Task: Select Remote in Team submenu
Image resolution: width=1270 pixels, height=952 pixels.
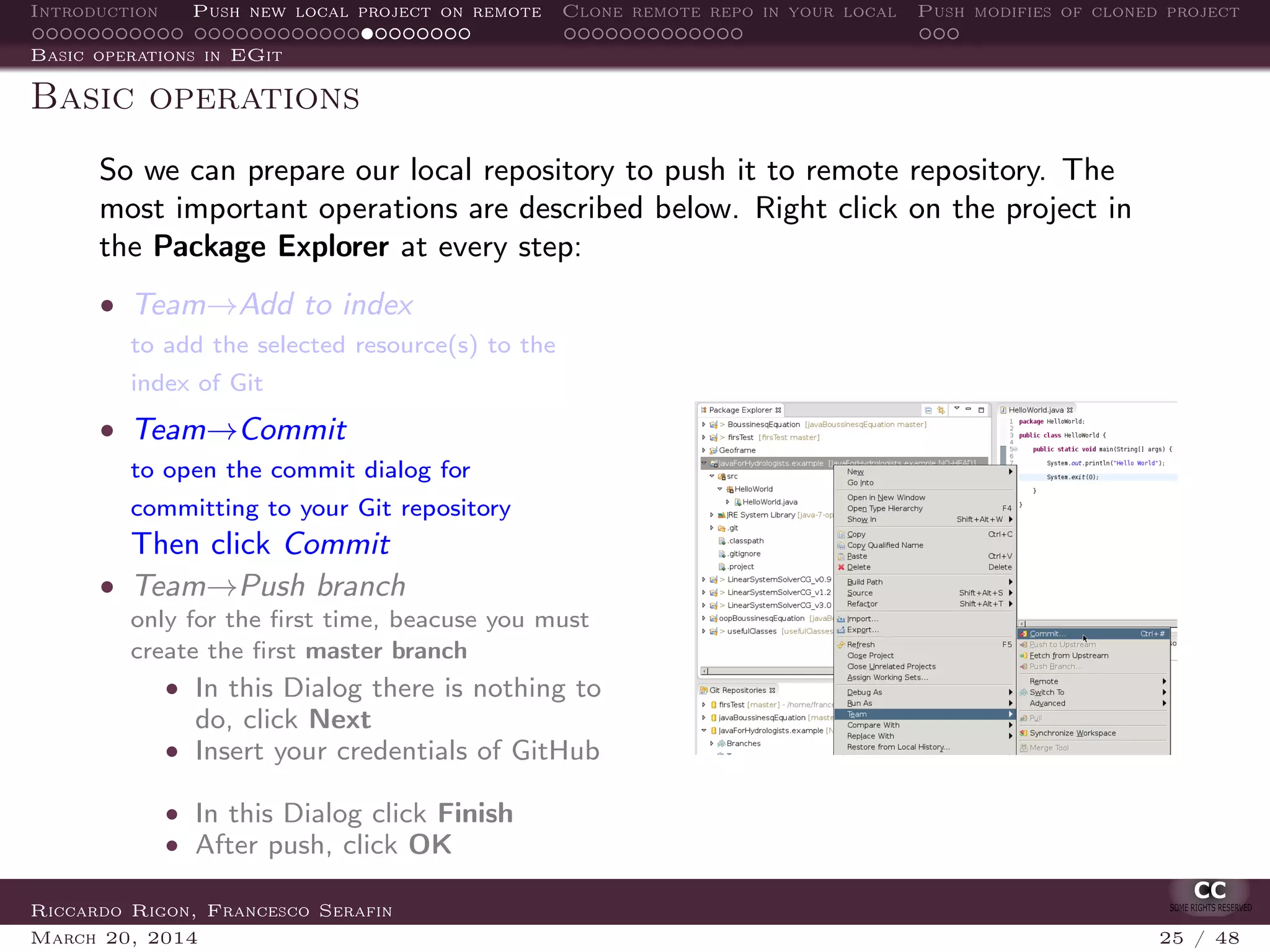Action: pyautogui.click(x=1094, y=682)
